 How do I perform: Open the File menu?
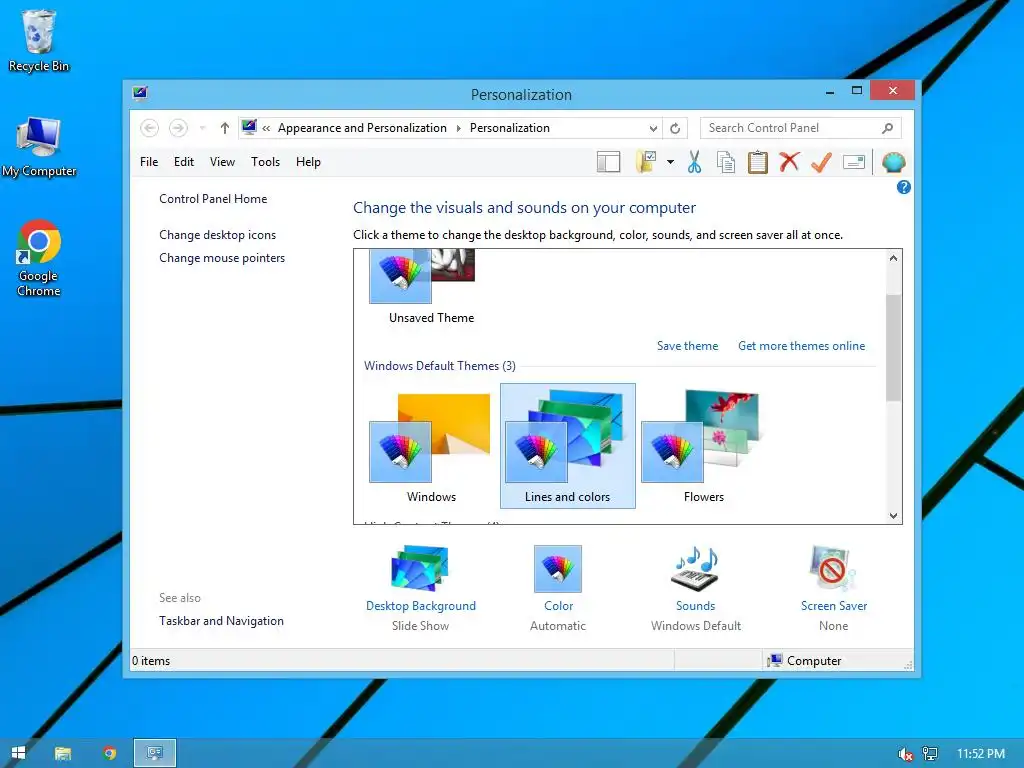[x=149, y=162]
